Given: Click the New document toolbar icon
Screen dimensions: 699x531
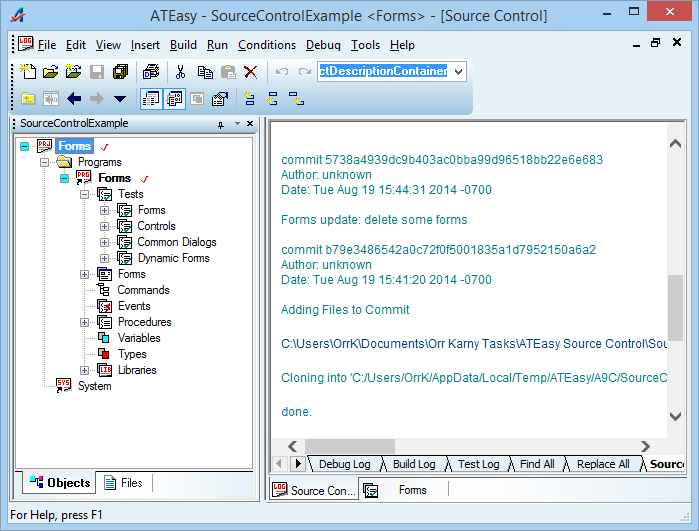Looking at the screenshot, I should 28,71.
